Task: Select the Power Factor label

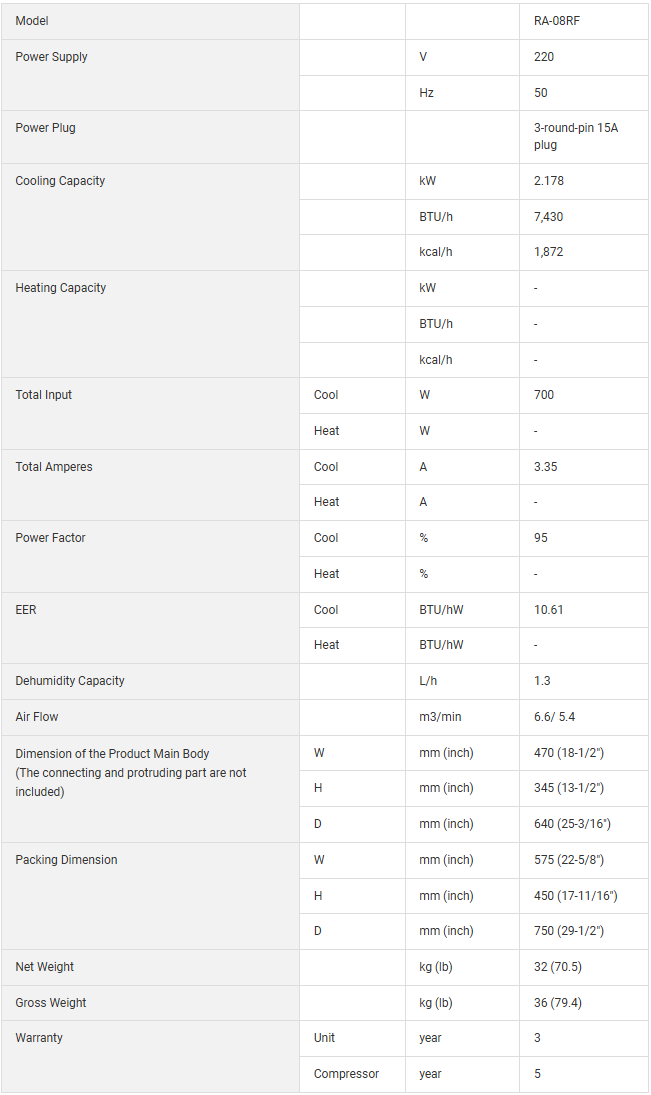Action: click(50, 538)
